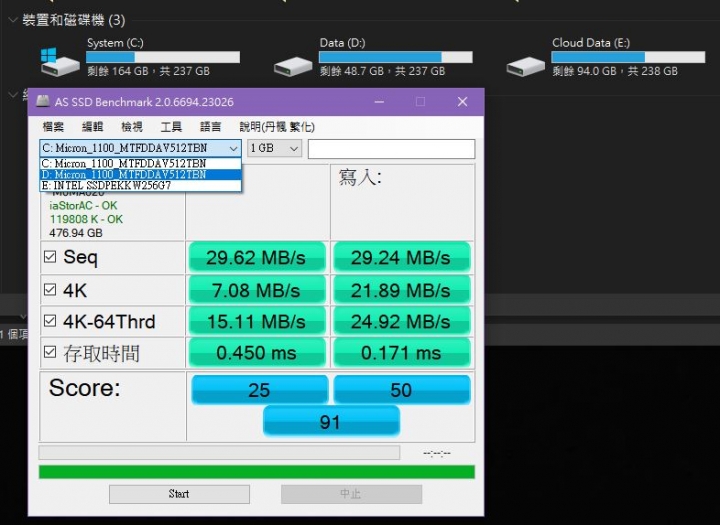Click the 4K write result 21.89 MB/s

click(402, 290)
